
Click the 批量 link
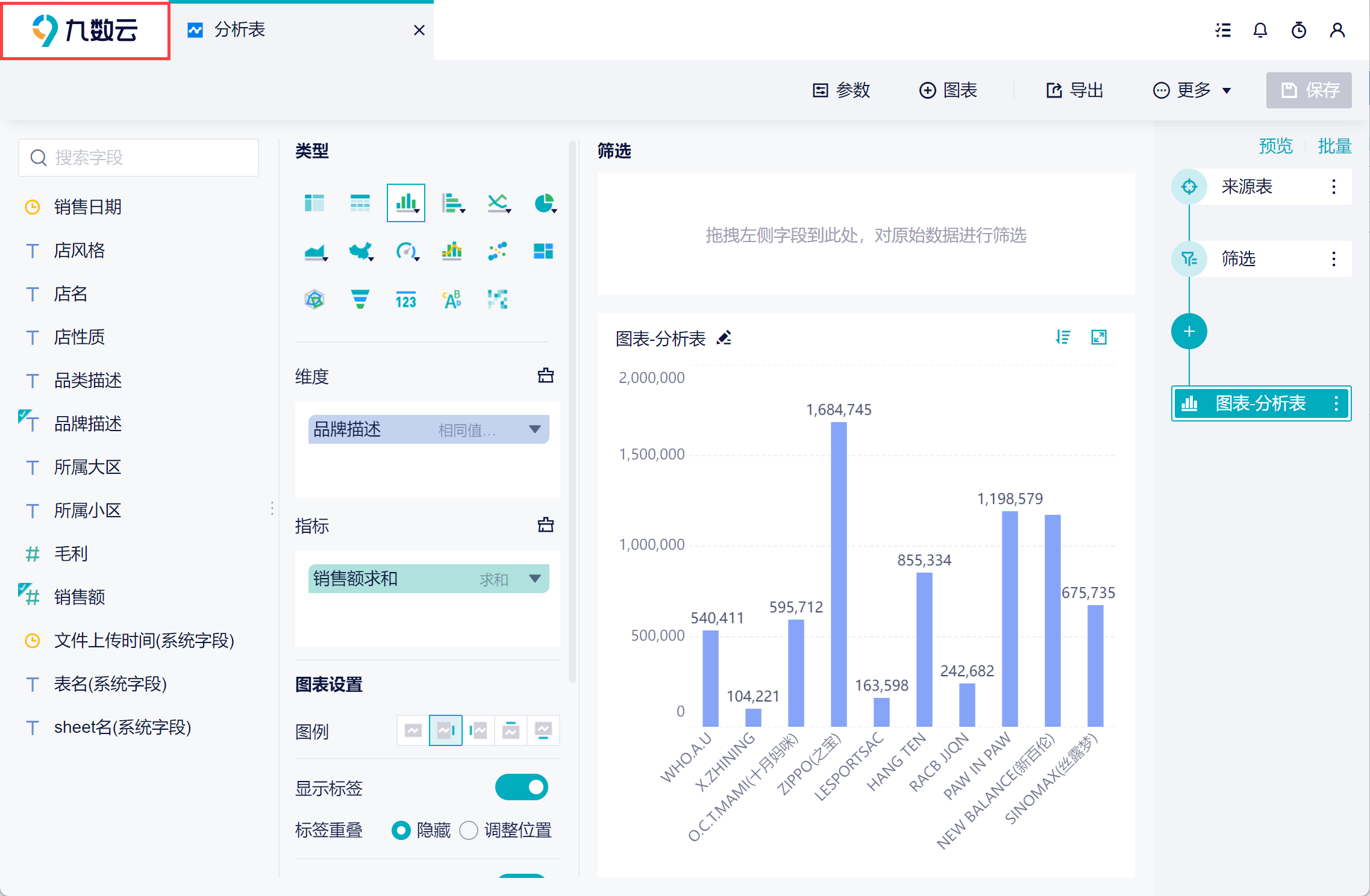1334,146
